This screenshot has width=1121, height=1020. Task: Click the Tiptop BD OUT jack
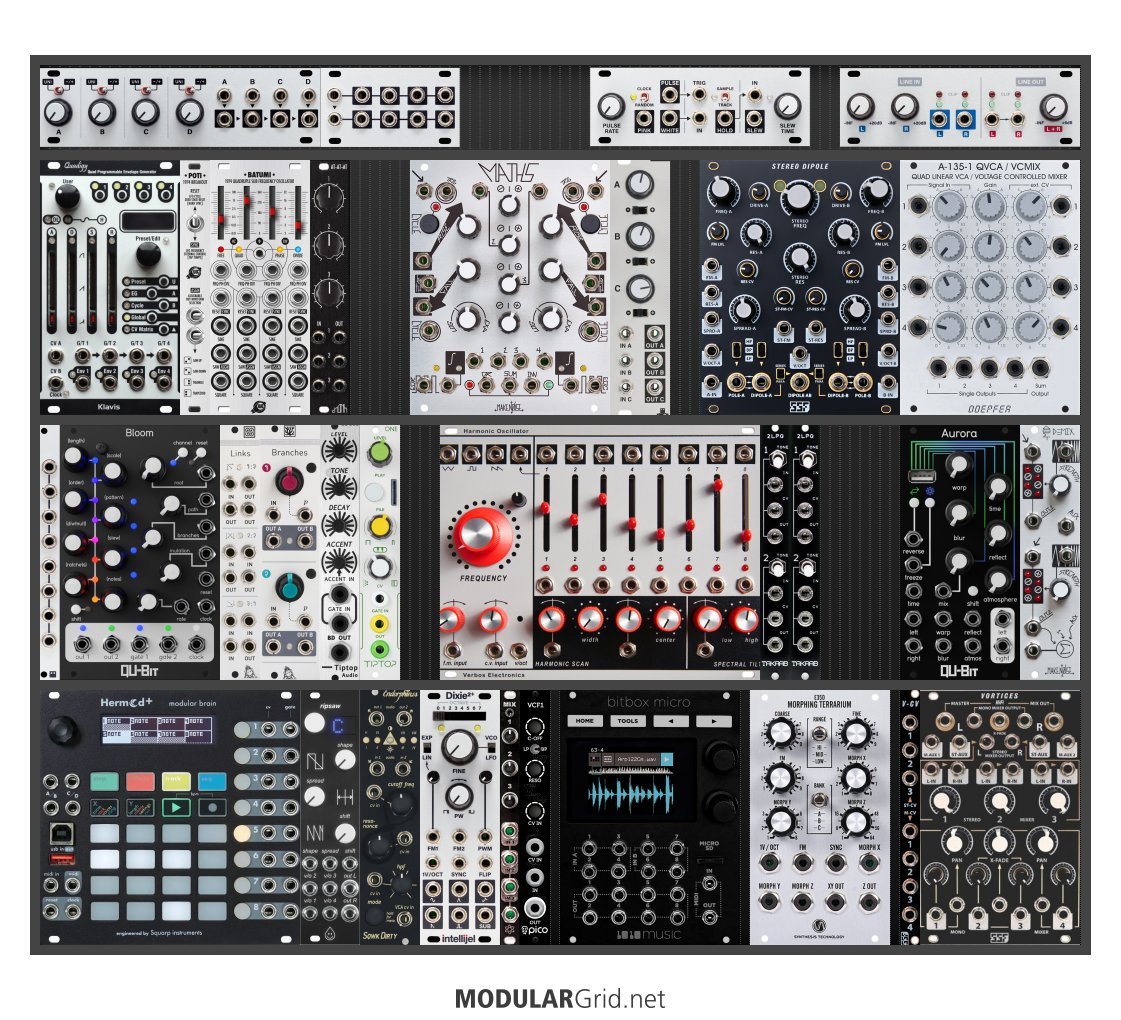click(x=339, y=651)
